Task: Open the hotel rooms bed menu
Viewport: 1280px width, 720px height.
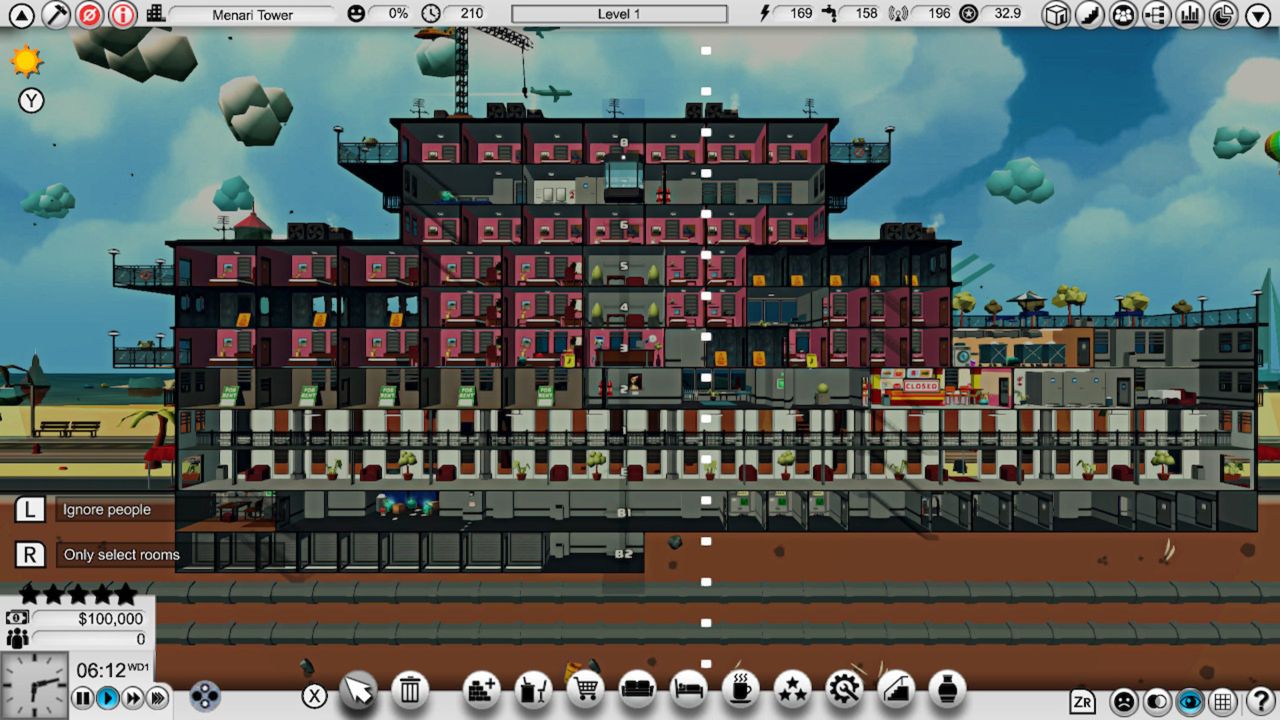Action: (690, 690)
